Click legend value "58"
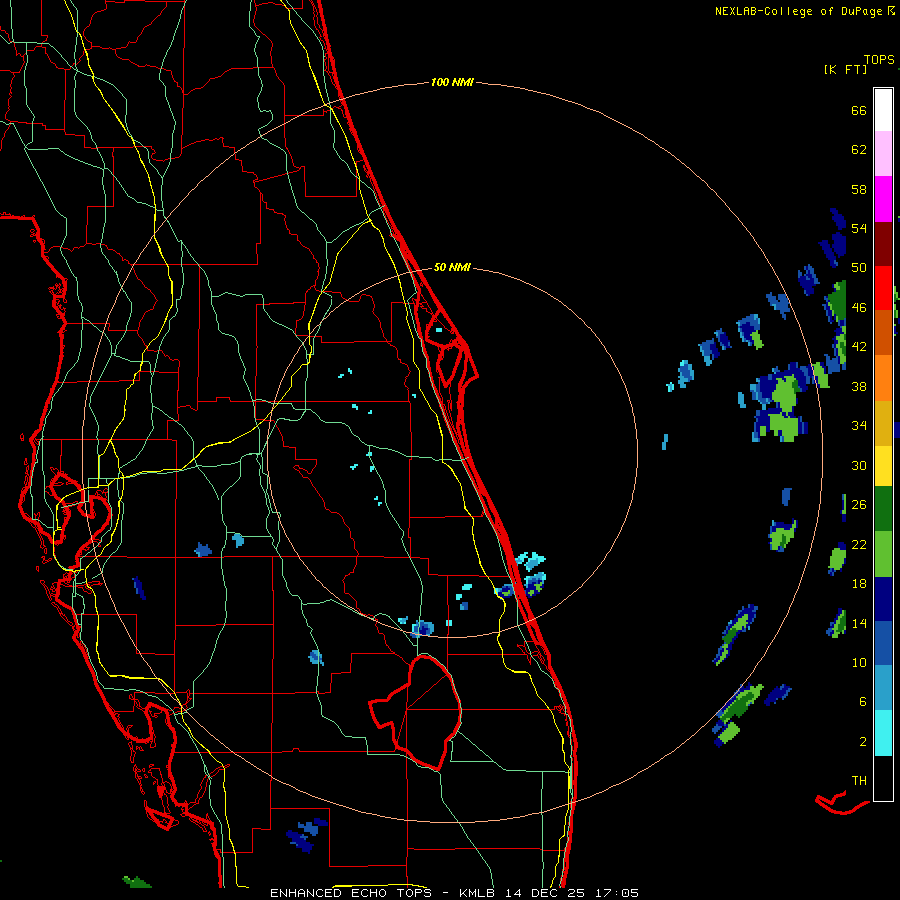 [859, 189]
